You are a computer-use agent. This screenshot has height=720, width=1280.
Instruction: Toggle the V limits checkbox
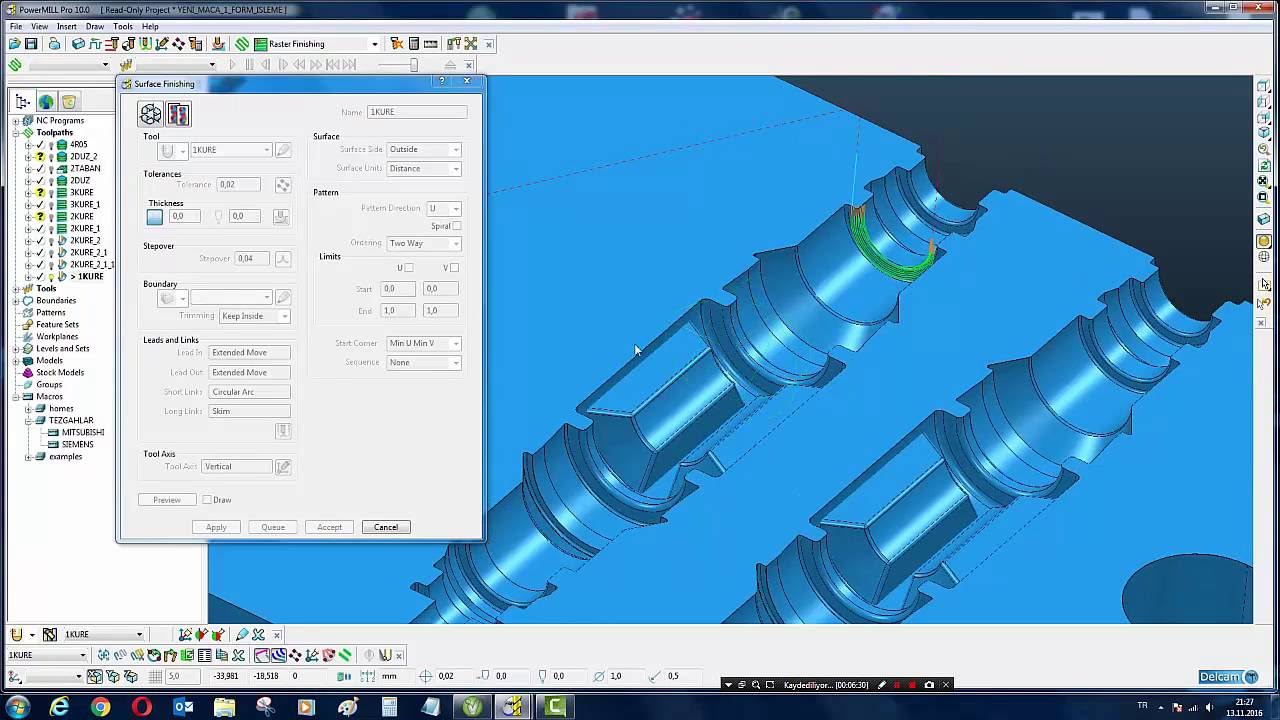tap(454, 268)
